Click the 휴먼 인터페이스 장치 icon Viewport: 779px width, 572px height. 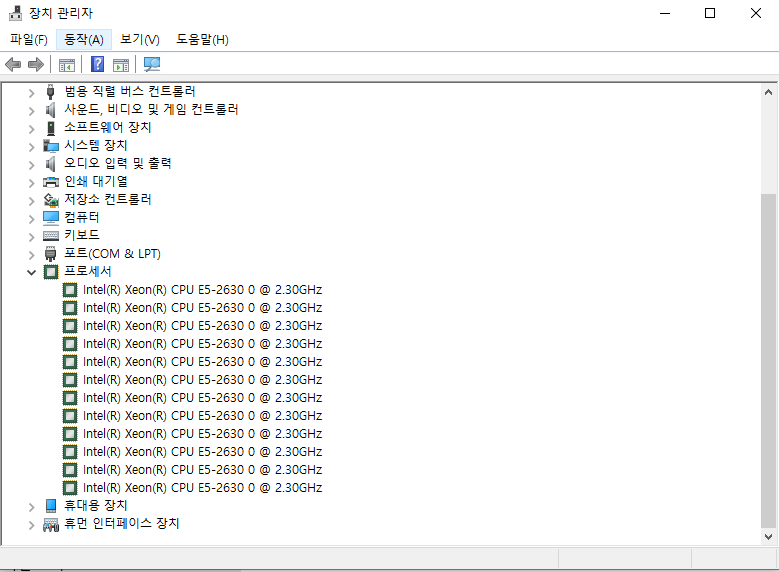point(51,524)
